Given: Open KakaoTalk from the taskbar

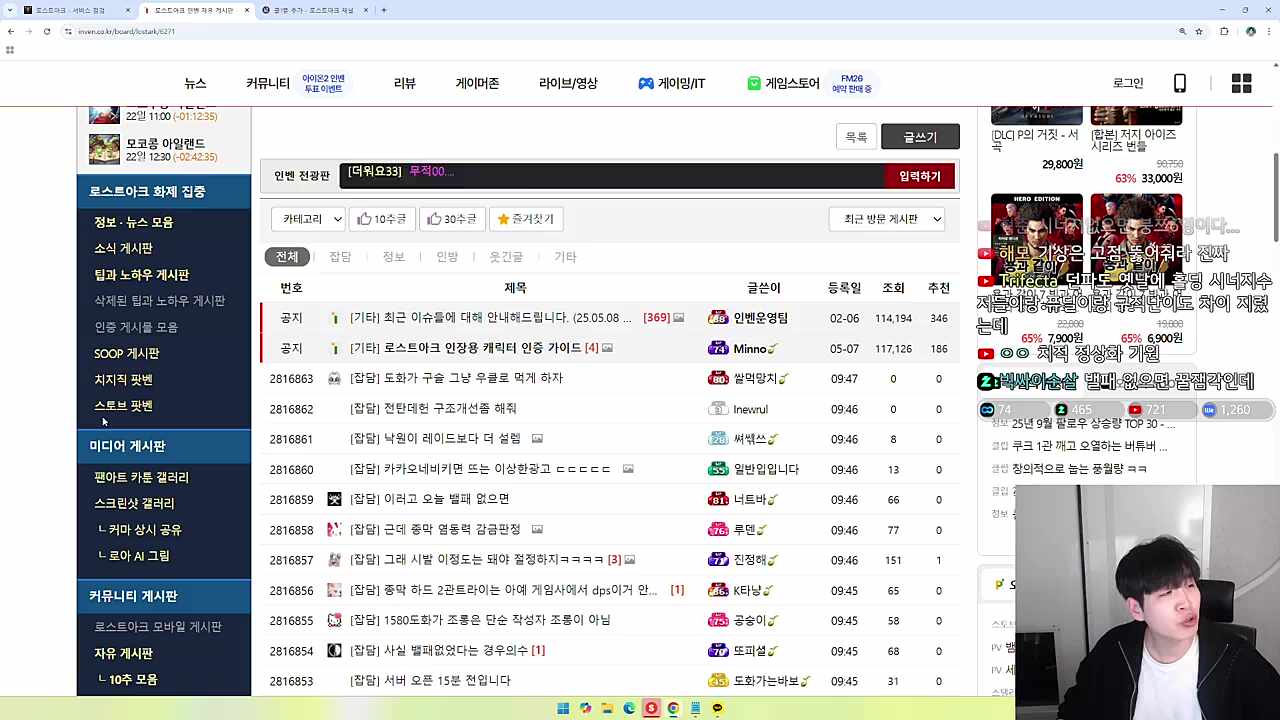Looking at the screenshot, I should (x=717, y=708).
